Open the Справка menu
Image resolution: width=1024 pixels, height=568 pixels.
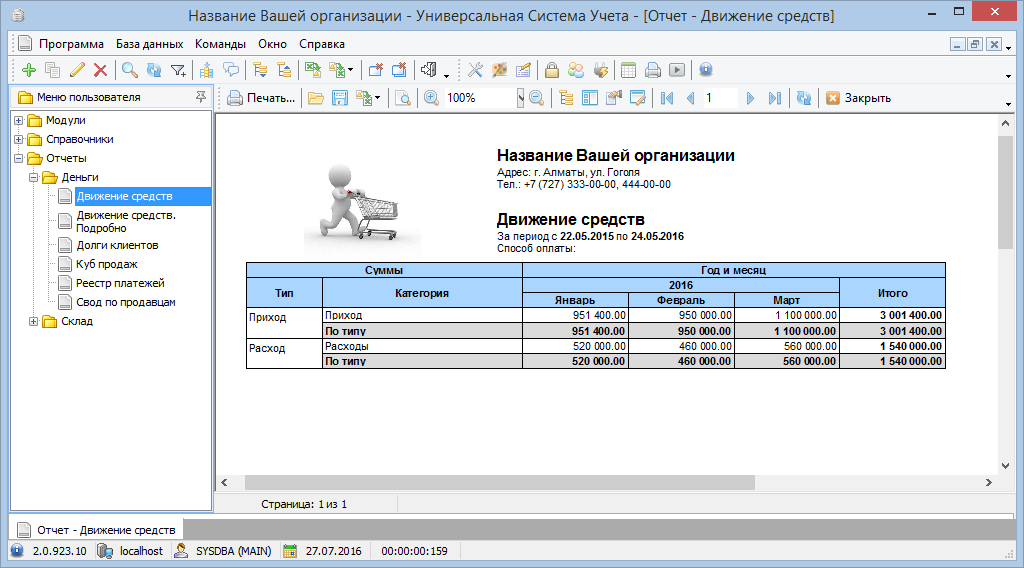[x=321, y=44]
